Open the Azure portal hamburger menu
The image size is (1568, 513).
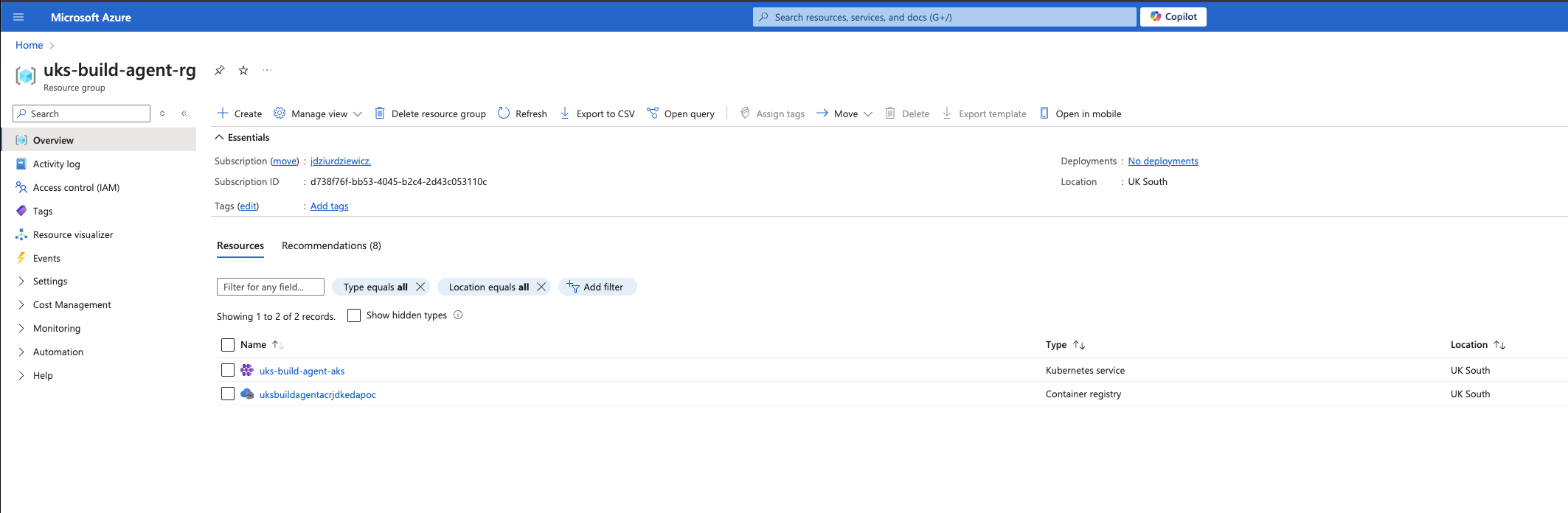click(18, 17)
